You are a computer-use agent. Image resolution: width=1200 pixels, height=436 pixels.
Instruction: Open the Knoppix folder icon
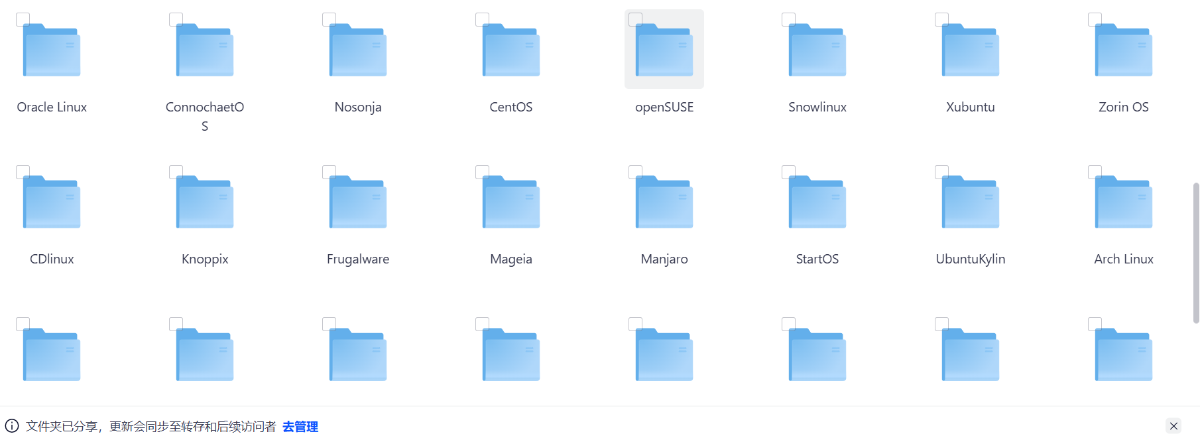[x=205, y=202]
